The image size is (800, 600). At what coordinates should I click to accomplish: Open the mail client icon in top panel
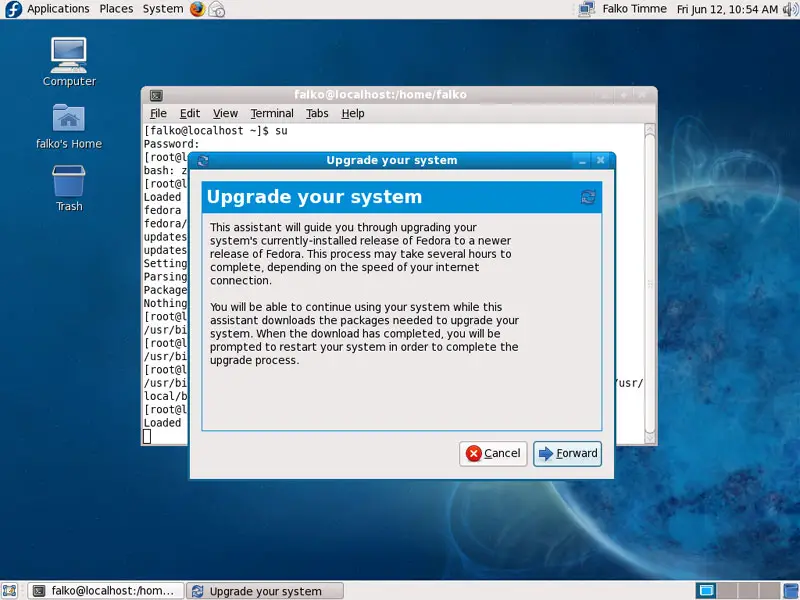217,9
